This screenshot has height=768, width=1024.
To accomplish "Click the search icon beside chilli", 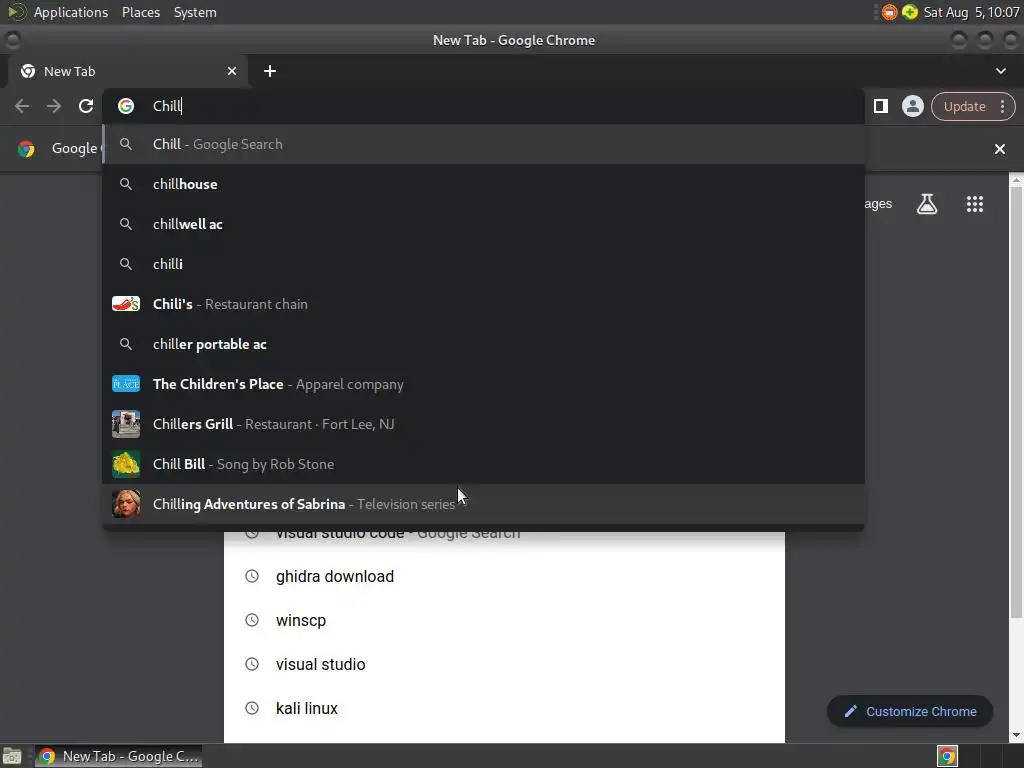I will [126, 264].
